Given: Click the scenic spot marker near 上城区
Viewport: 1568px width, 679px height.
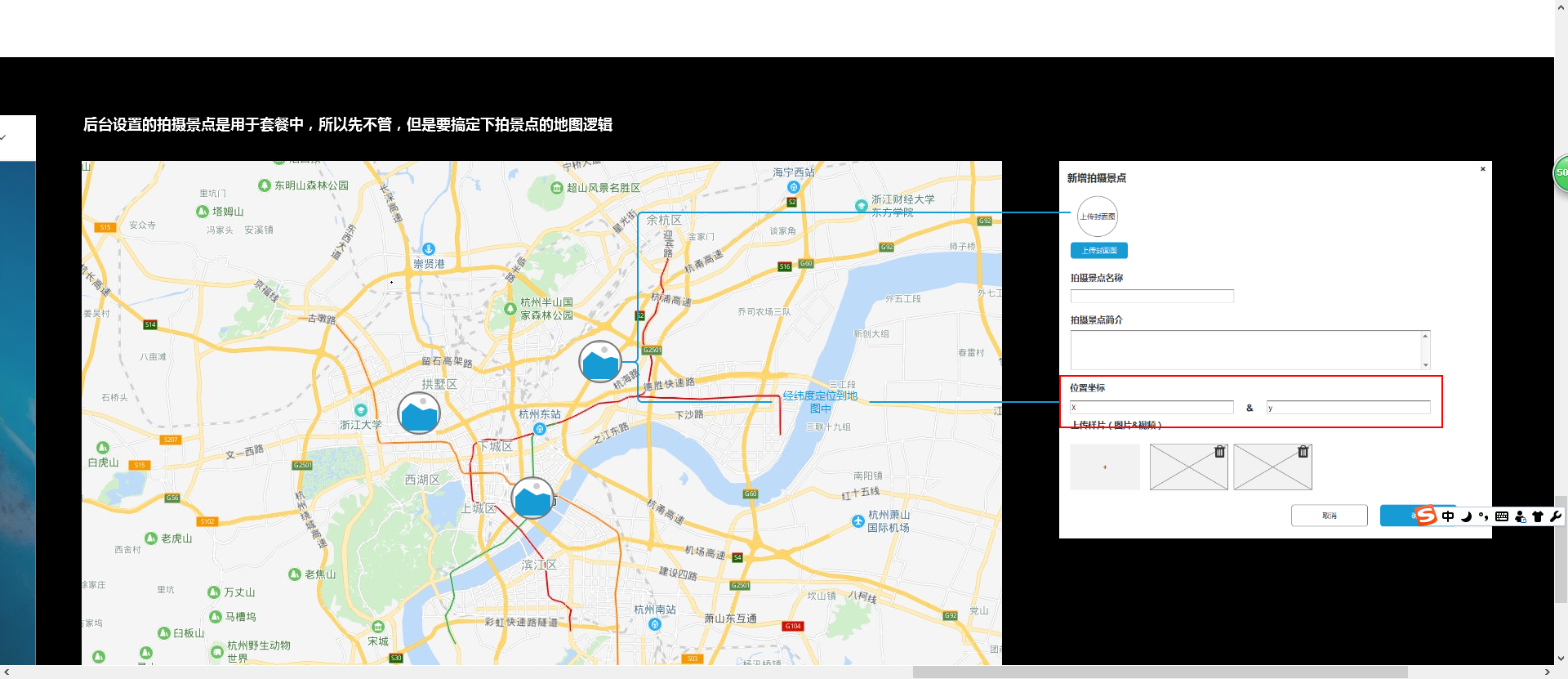Looking at the screenshot, I should (x=532, y=498).
